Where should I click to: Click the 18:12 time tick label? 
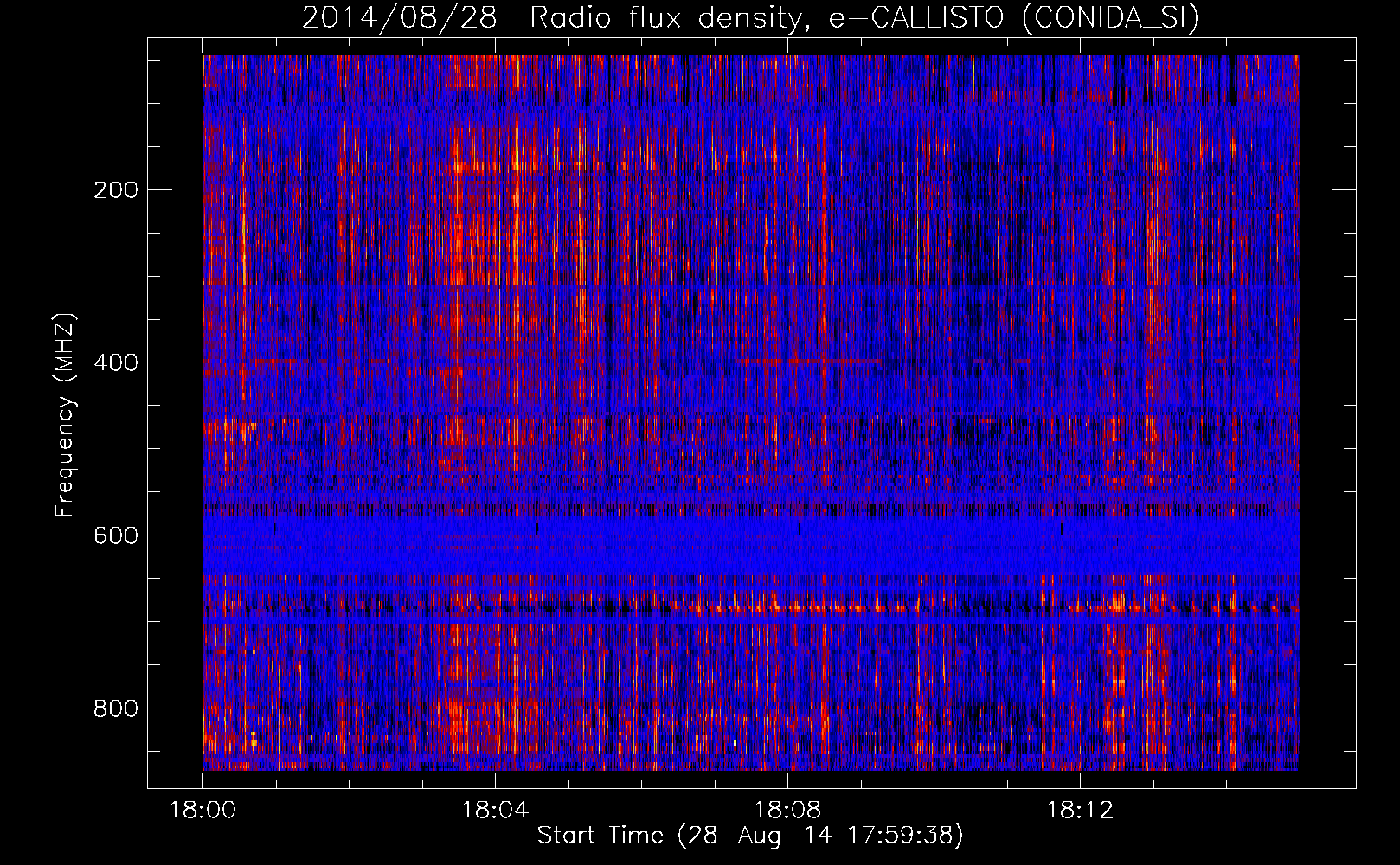[x=1080, y=811]
